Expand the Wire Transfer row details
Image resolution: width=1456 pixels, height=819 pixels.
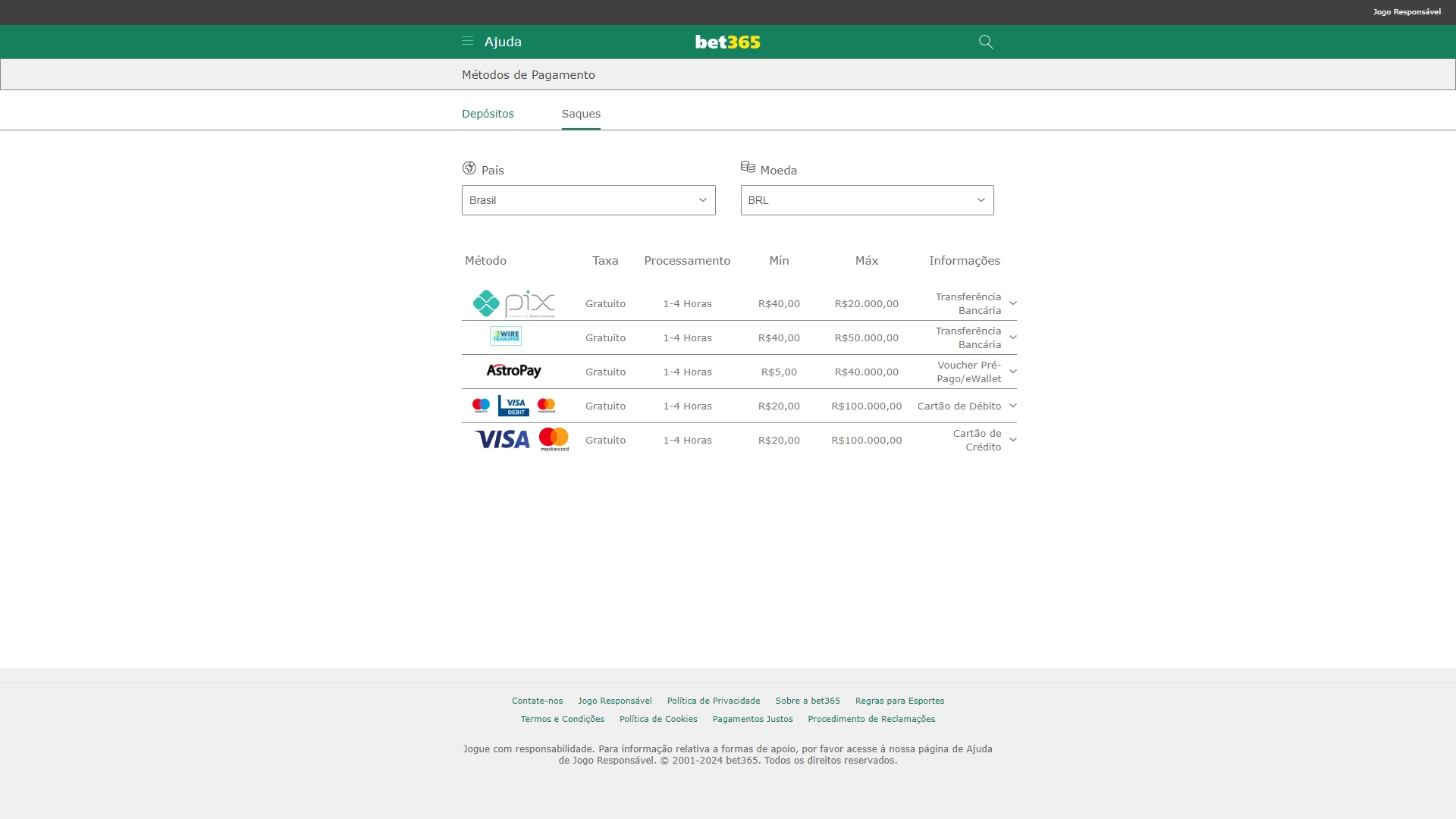[1012, 337]
